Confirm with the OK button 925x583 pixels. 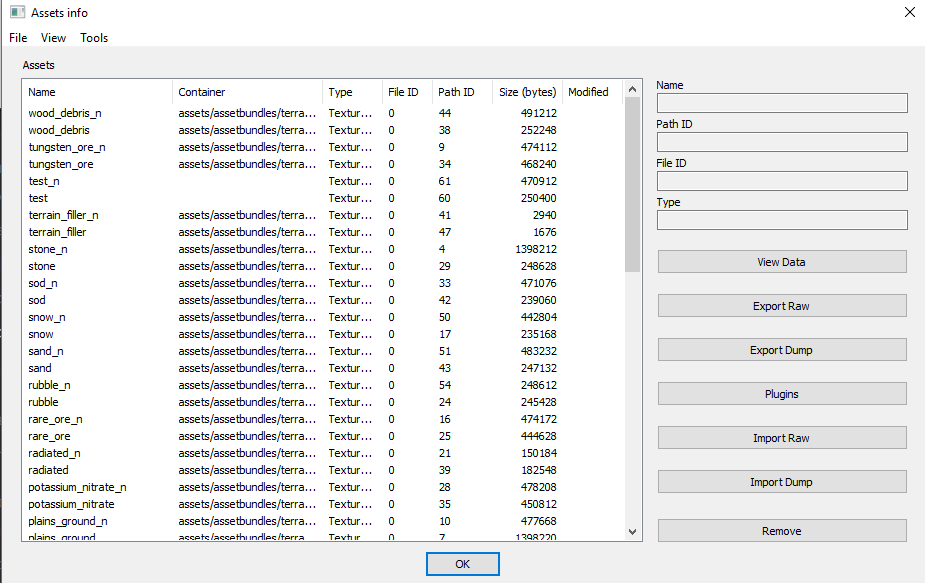[x=462, y=564]
